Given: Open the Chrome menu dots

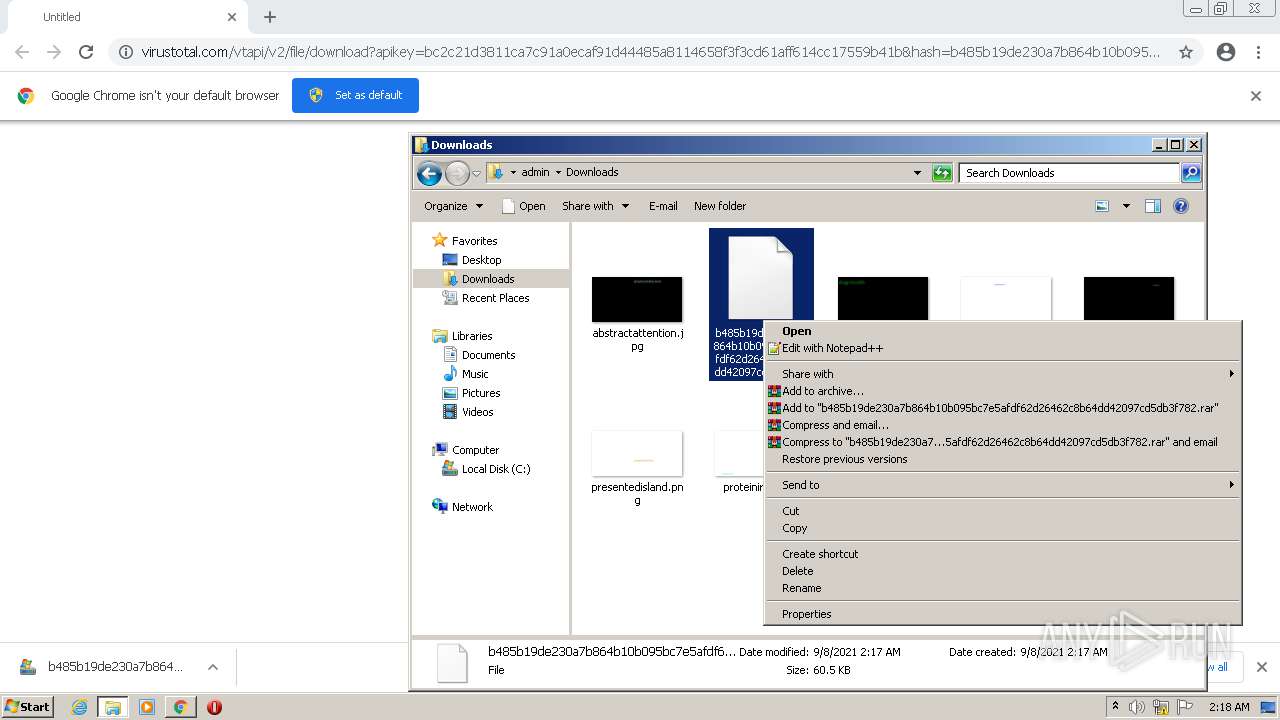Looking at the screenshot, I should coord(1260,52).
